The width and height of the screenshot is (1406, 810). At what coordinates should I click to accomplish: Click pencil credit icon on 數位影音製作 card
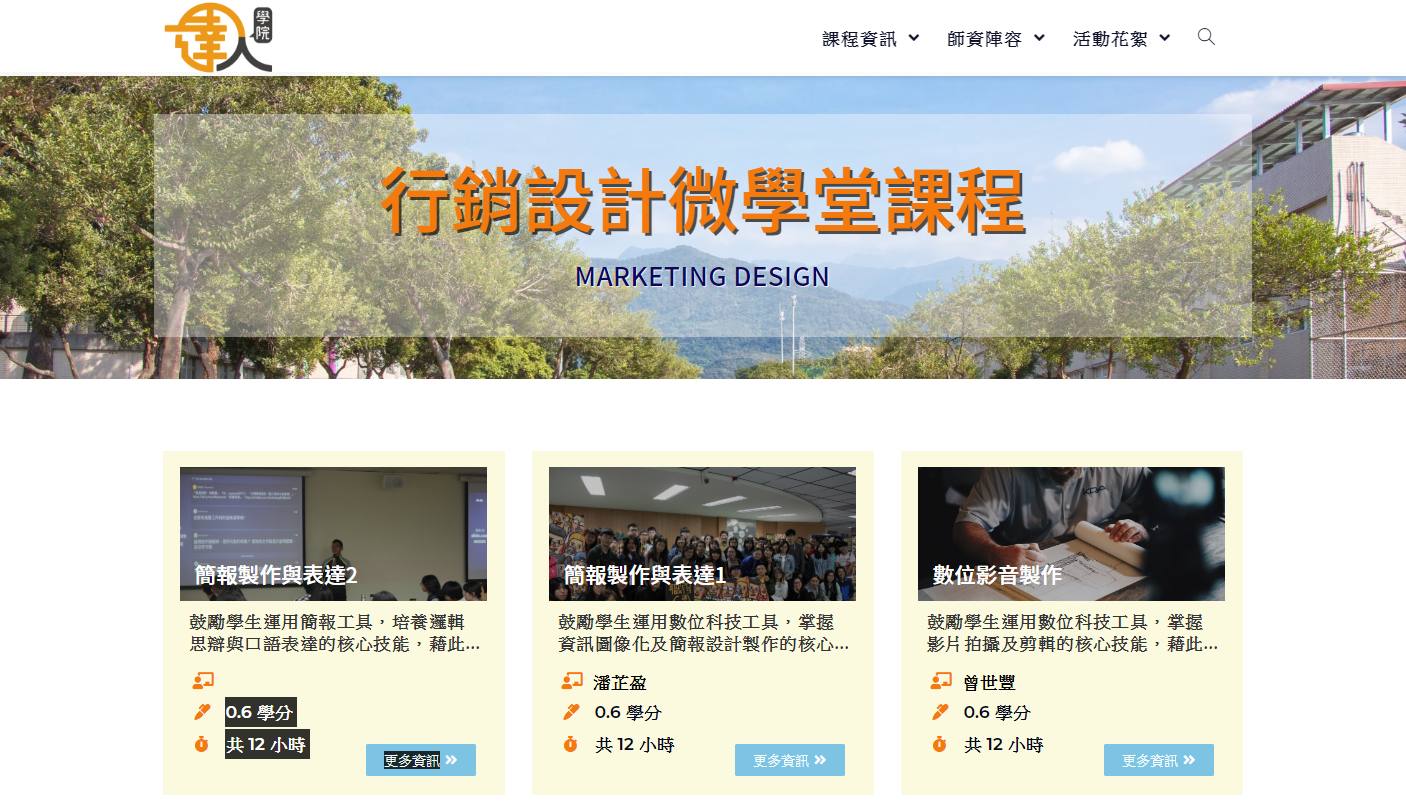(x=940, y=712)
